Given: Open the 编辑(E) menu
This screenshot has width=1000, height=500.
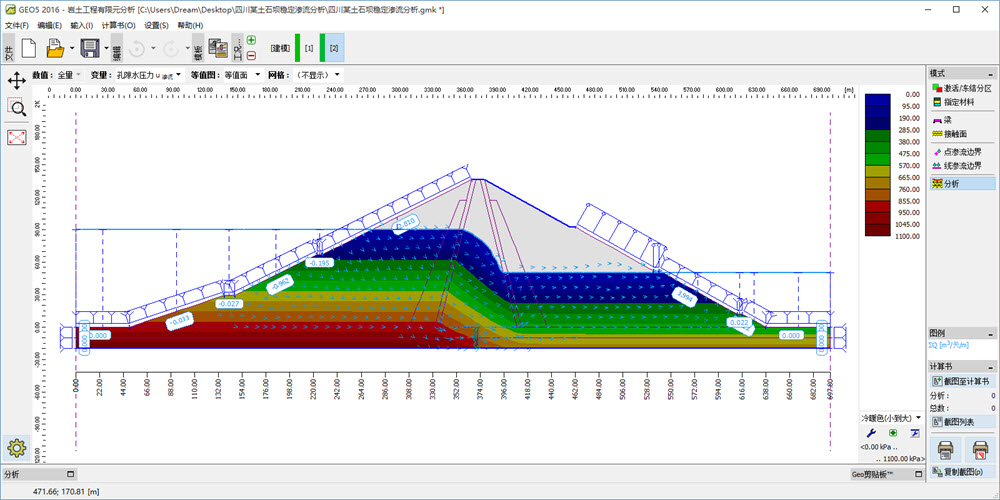Looking at the screenshot, I should [49, 26].
